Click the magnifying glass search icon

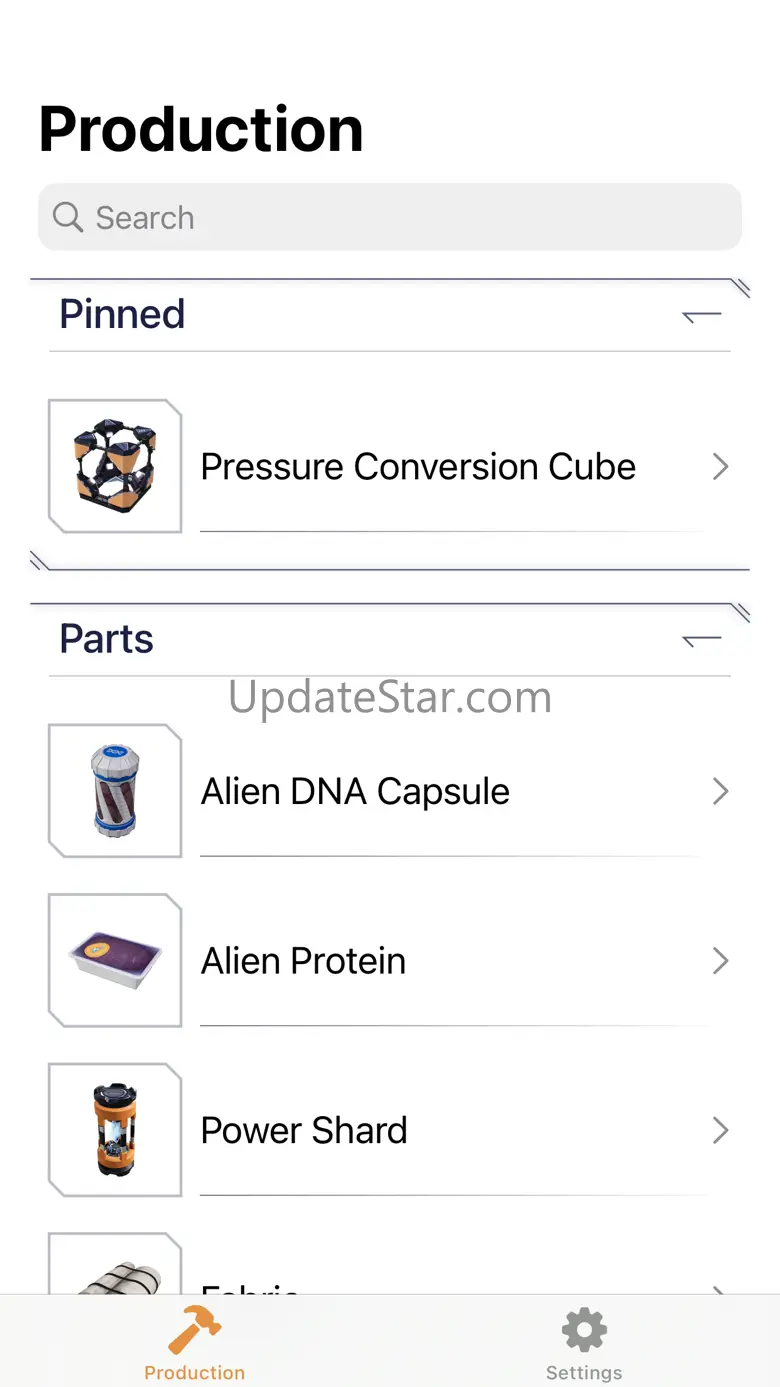tap(68, 217)
